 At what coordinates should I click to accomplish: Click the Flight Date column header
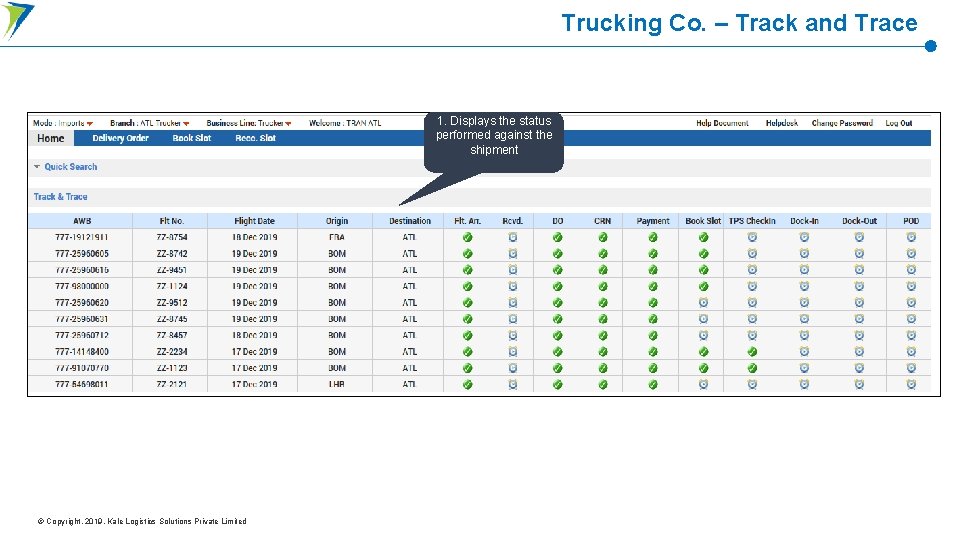[x=255, y=221]
